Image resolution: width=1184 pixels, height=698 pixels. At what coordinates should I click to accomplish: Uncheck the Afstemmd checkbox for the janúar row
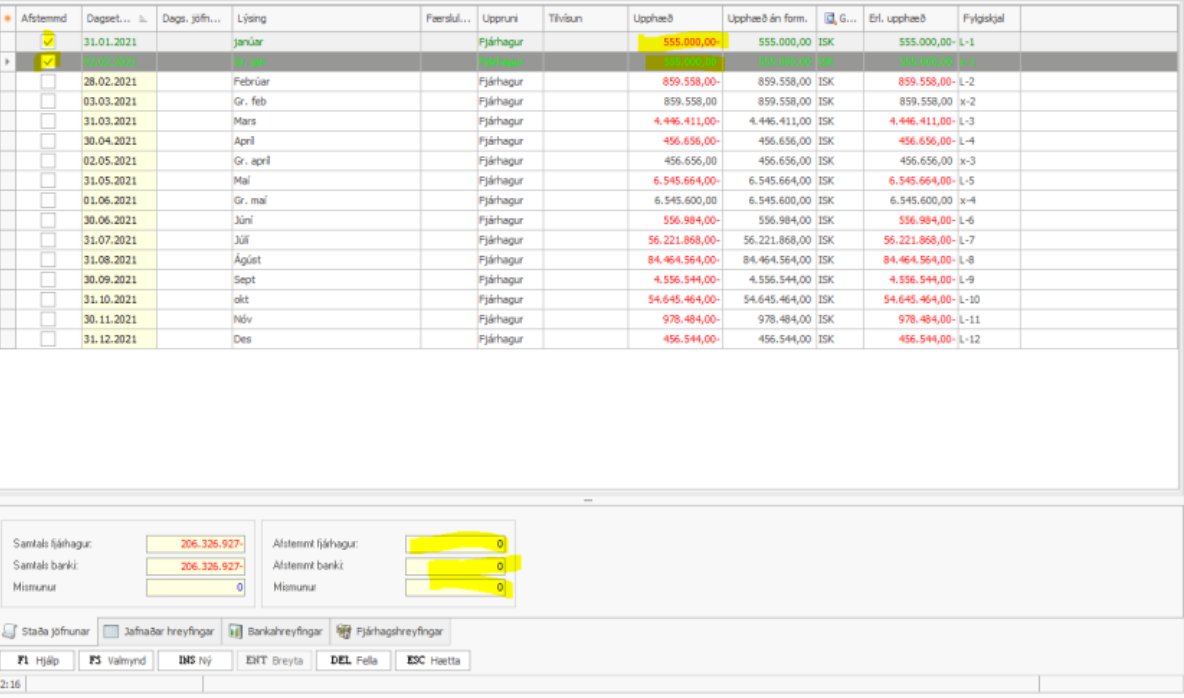(48, 42)
